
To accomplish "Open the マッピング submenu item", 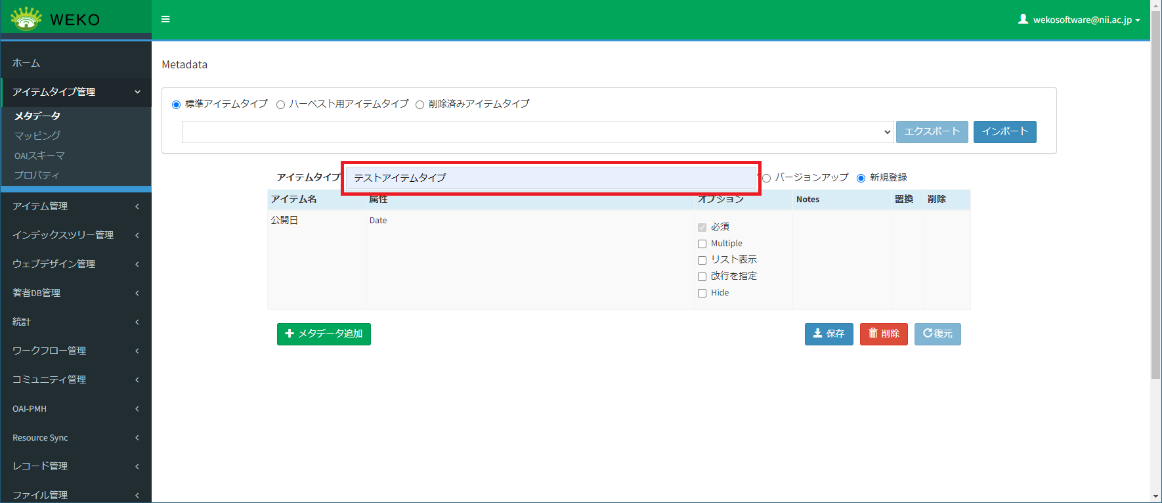I will 37,135.
